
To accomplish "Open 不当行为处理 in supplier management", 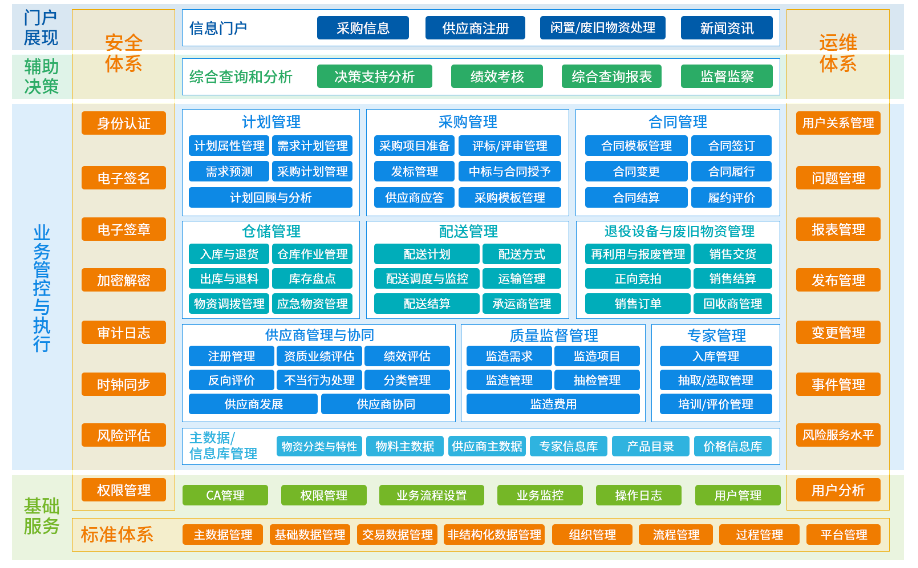I will 318,380.
